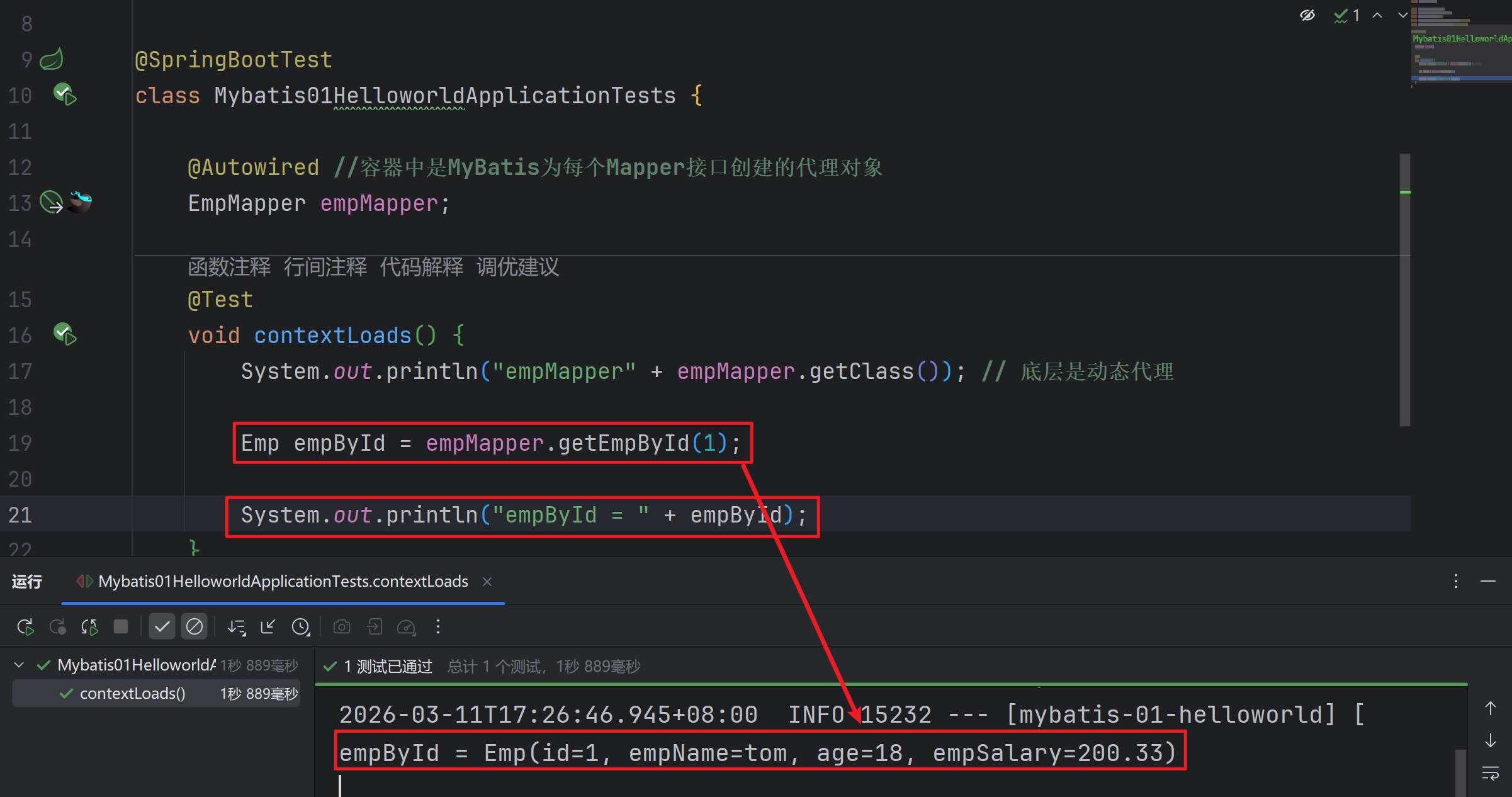Image resolution: width=1512 pixels, height=797 pixels.
Task: Rerun the test with Rerun icon
Action: click(x=25, y=626)
